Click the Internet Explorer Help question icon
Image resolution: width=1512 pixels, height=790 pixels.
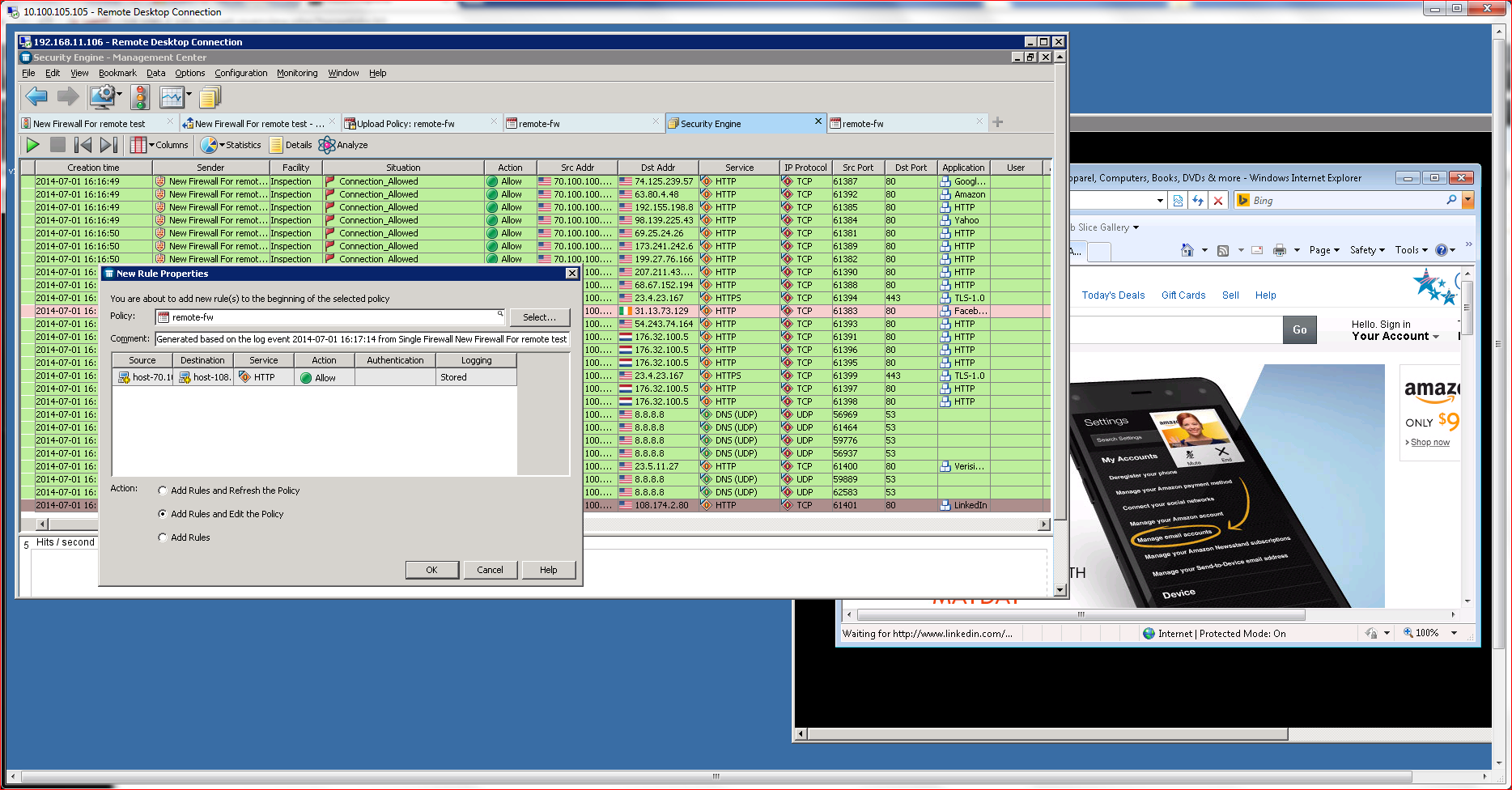click(x=1441, y=250)
